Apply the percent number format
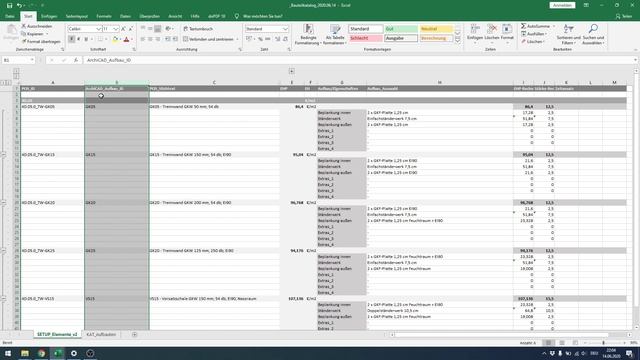 tap(260, 39)
